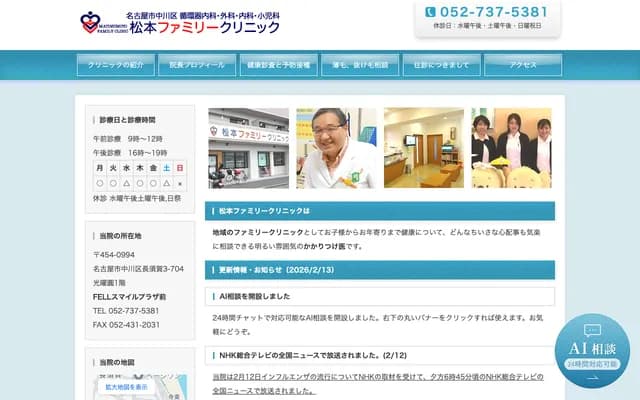Click the 土 column header in schedule table
Image resolution: width=640 pixels, height=400 pixels.
167,168
